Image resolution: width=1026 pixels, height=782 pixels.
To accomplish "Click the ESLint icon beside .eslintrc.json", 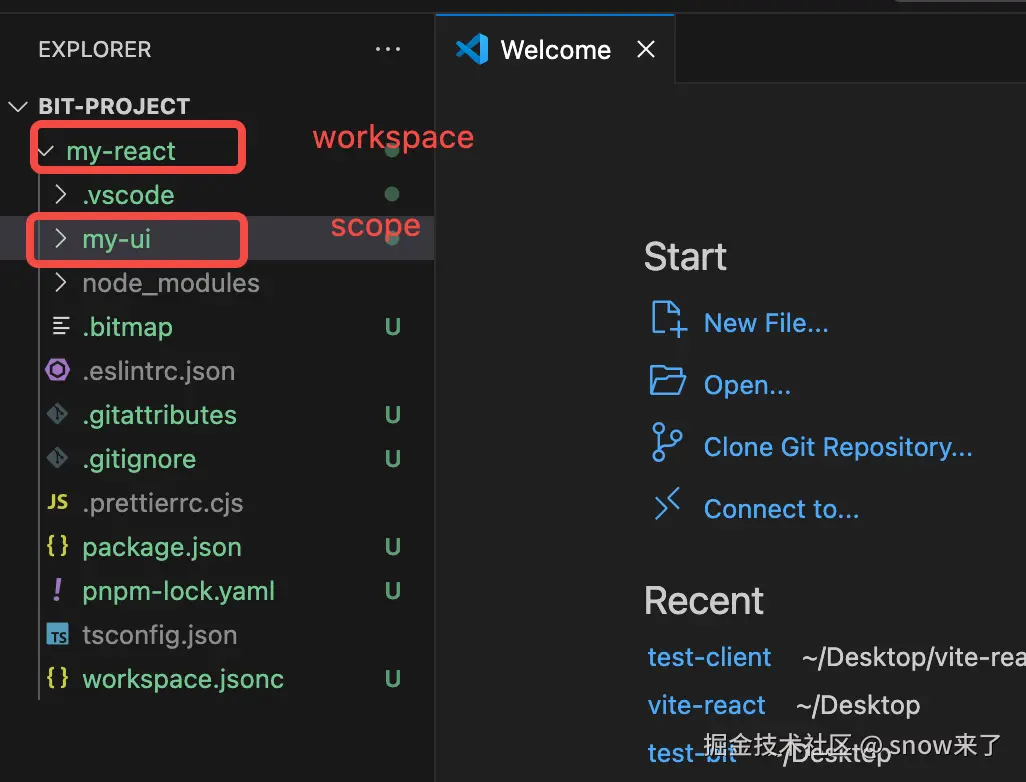I will point(58,370).
